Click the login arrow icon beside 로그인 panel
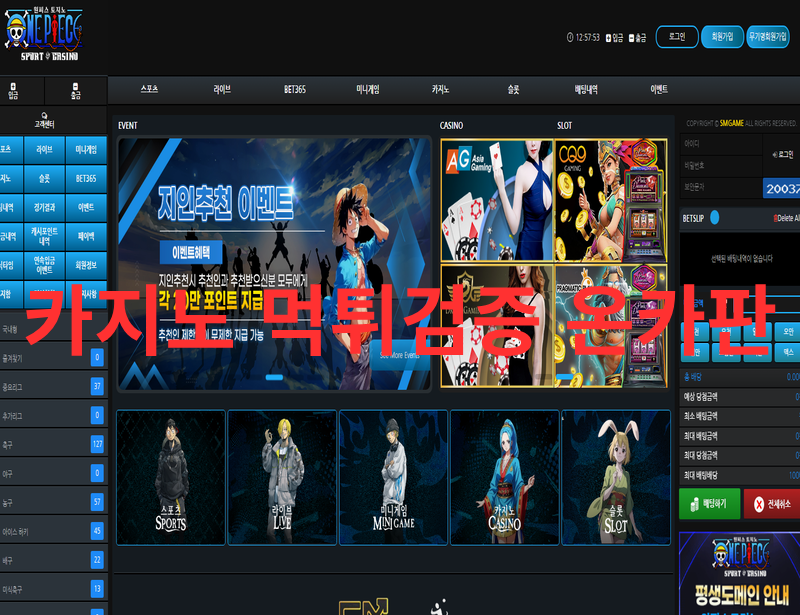Viewport: 800px width, 615px height. click(x=775, y=155)
